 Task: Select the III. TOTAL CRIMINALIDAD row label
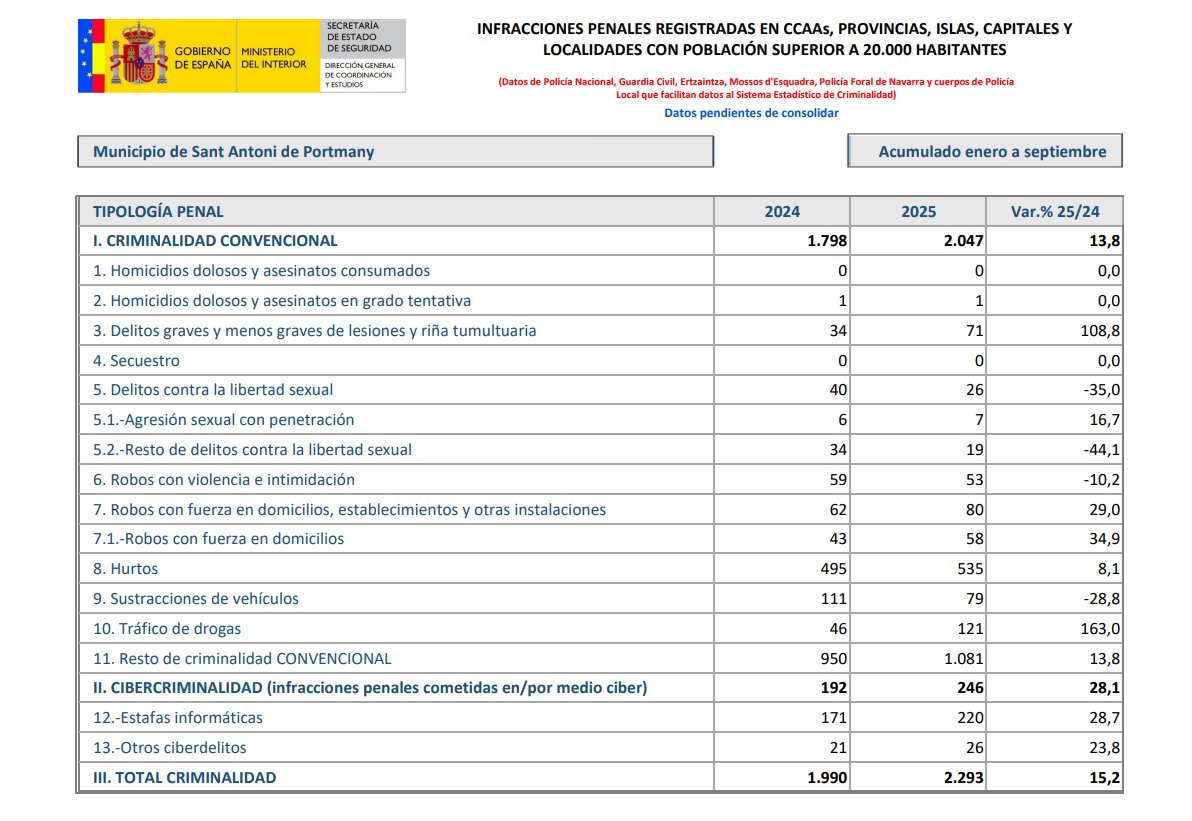pyautogui.click(x=184, y=778)
